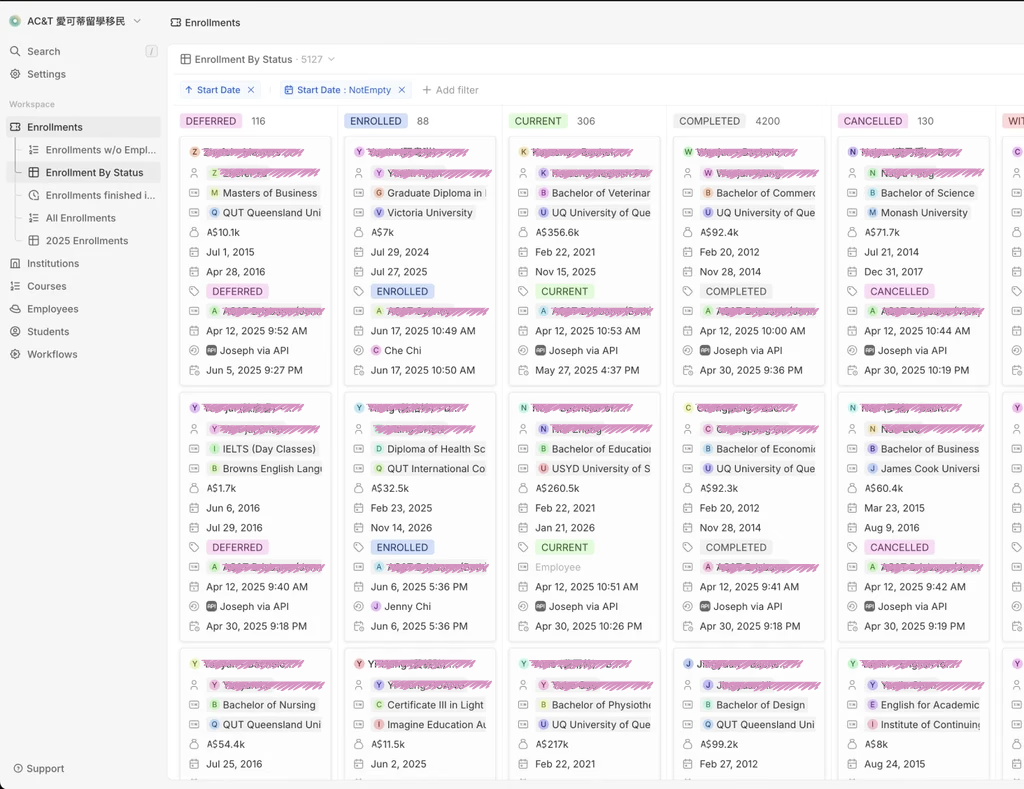Click Add filter

pos(451,90)
